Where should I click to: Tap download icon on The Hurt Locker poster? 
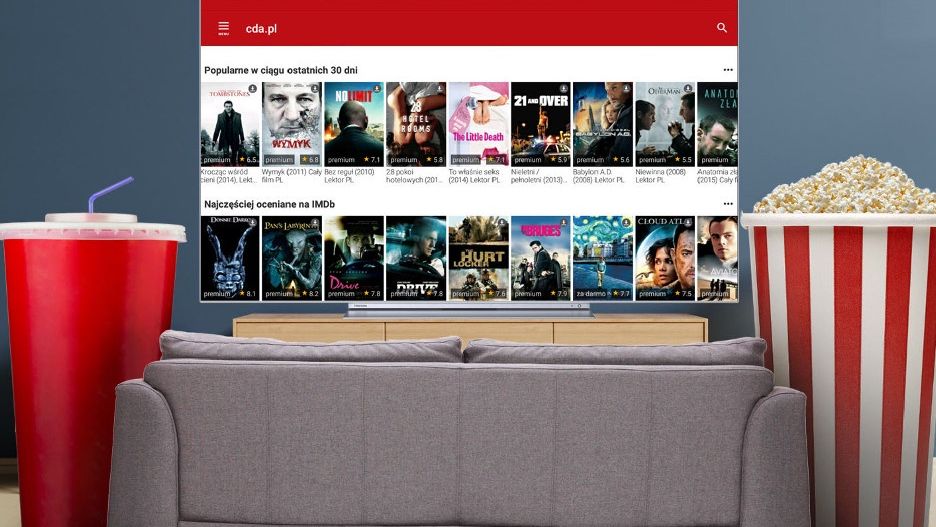(501, 222)
